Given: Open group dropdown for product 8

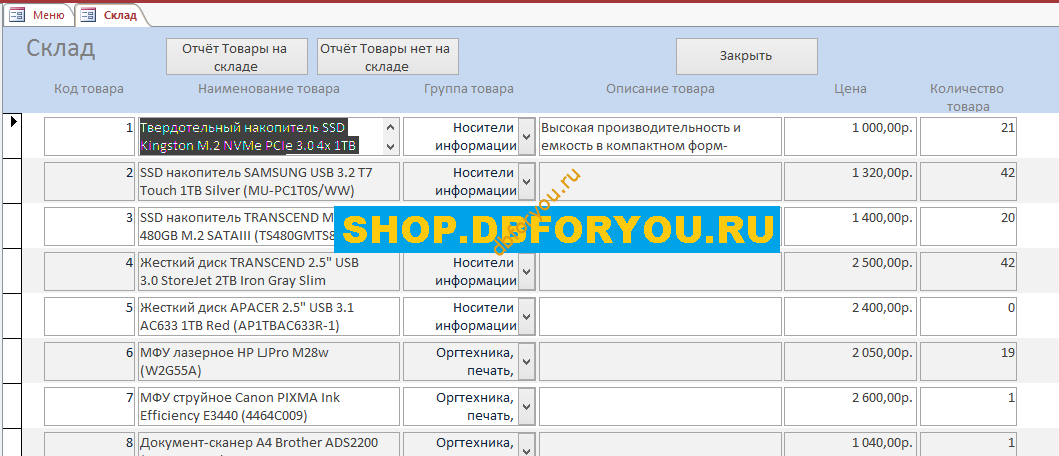Looking at the screenshot, I should click(x=526, y=445).
